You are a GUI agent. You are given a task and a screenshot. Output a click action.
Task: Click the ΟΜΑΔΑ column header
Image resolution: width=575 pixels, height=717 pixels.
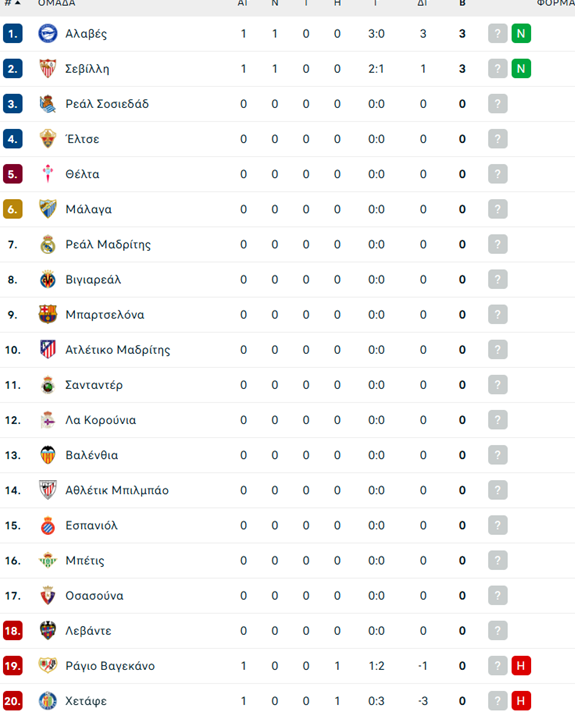coord(57,3)
